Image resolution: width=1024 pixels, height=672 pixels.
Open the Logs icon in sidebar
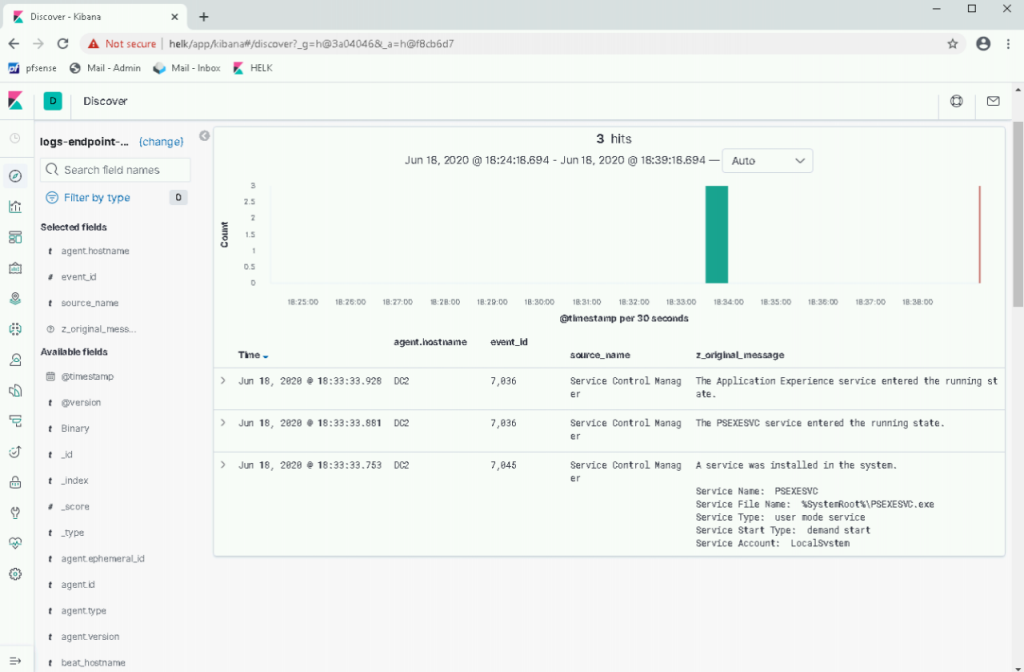click(x=15, y=391)
